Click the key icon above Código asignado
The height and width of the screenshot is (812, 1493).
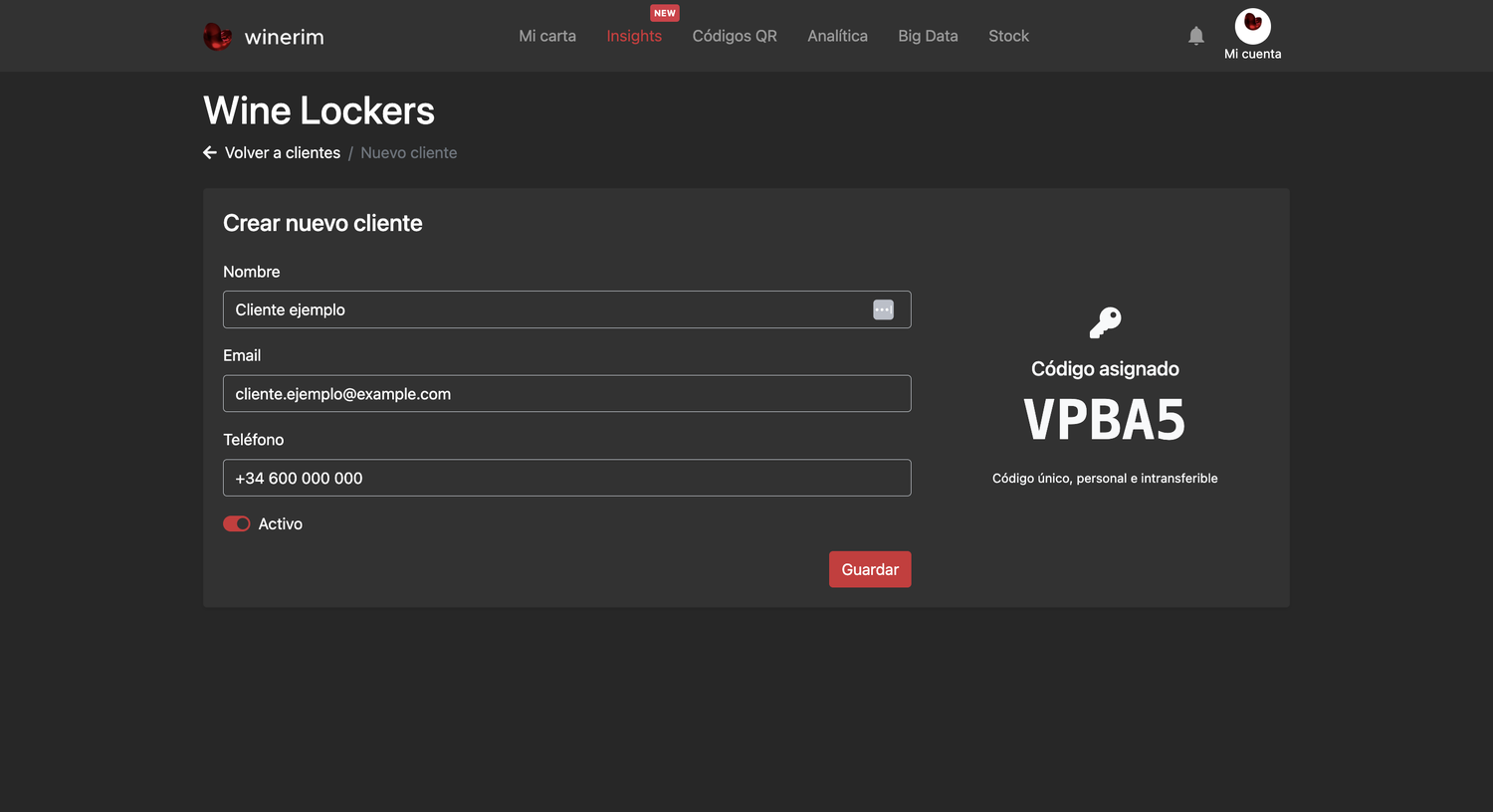(1105, 322)
